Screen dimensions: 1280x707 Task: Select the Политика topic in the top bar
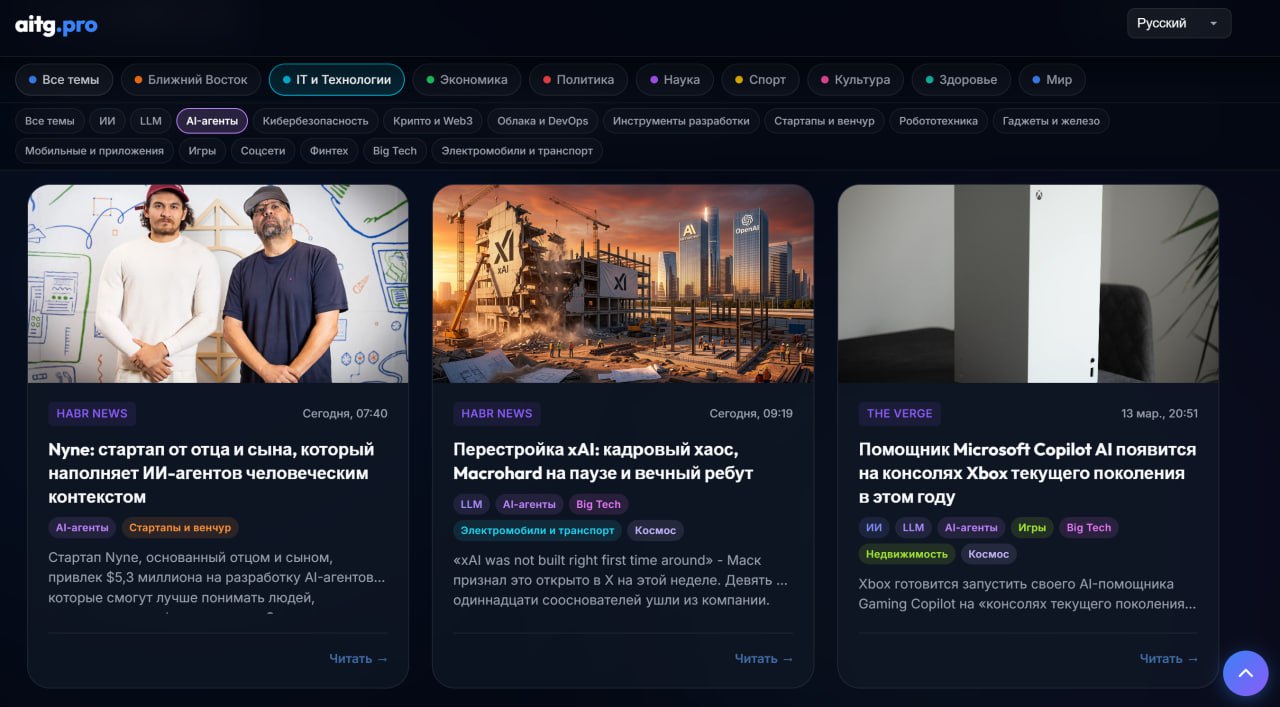pos(578,79)
